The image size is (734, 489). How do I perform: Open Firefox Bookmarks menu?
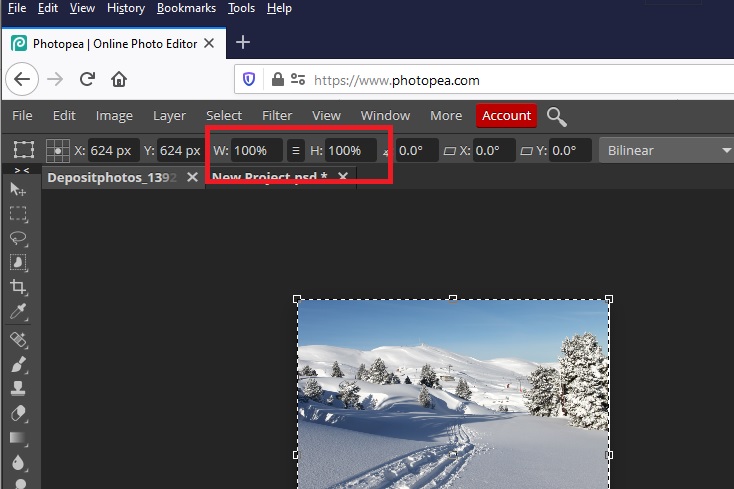pos(186,8)
